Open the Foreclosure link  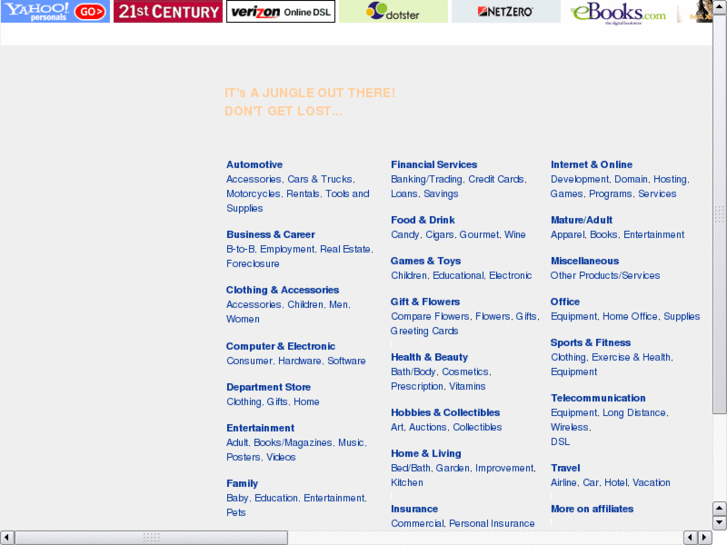(x=253, y=264)
